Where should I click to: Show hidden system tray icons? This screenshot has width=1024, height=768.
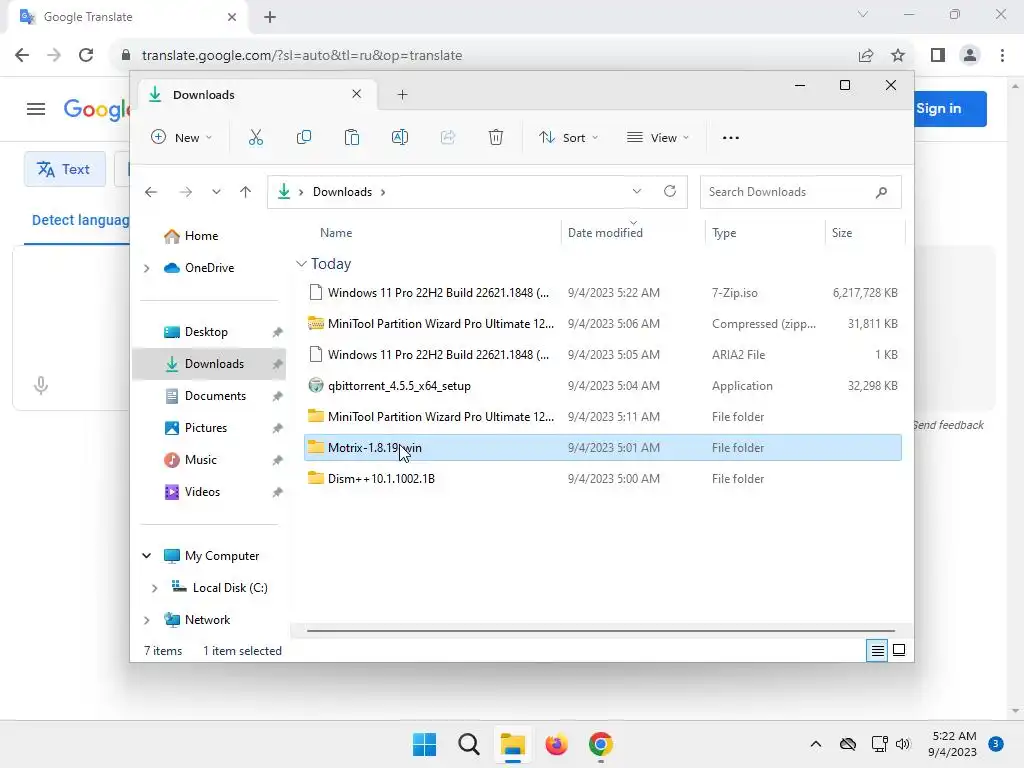point(816,744)
